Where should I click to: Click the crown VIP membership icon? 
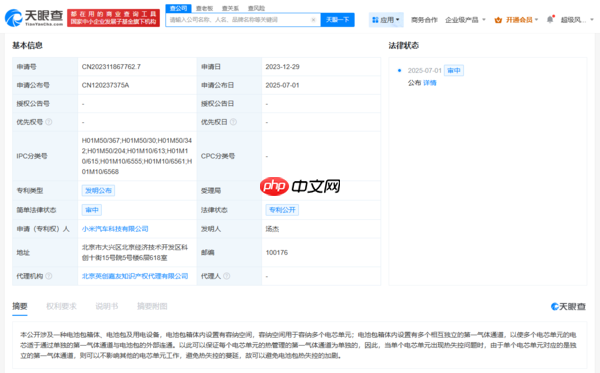tap(498, 20)
